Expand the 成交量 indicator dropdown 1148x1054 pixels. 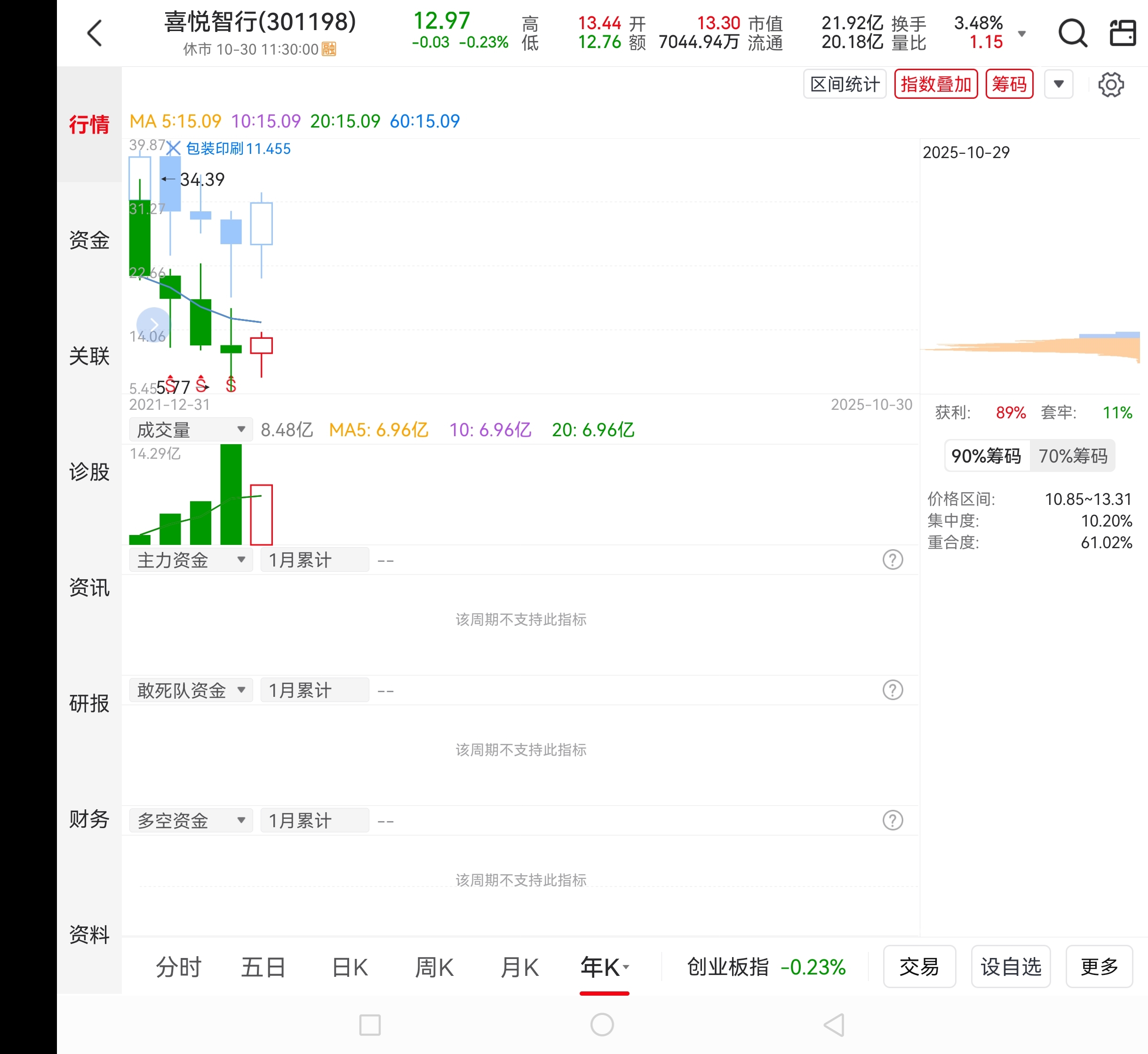191,430
